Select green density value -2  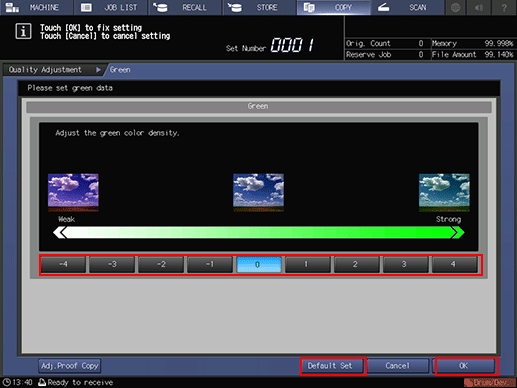161,265
